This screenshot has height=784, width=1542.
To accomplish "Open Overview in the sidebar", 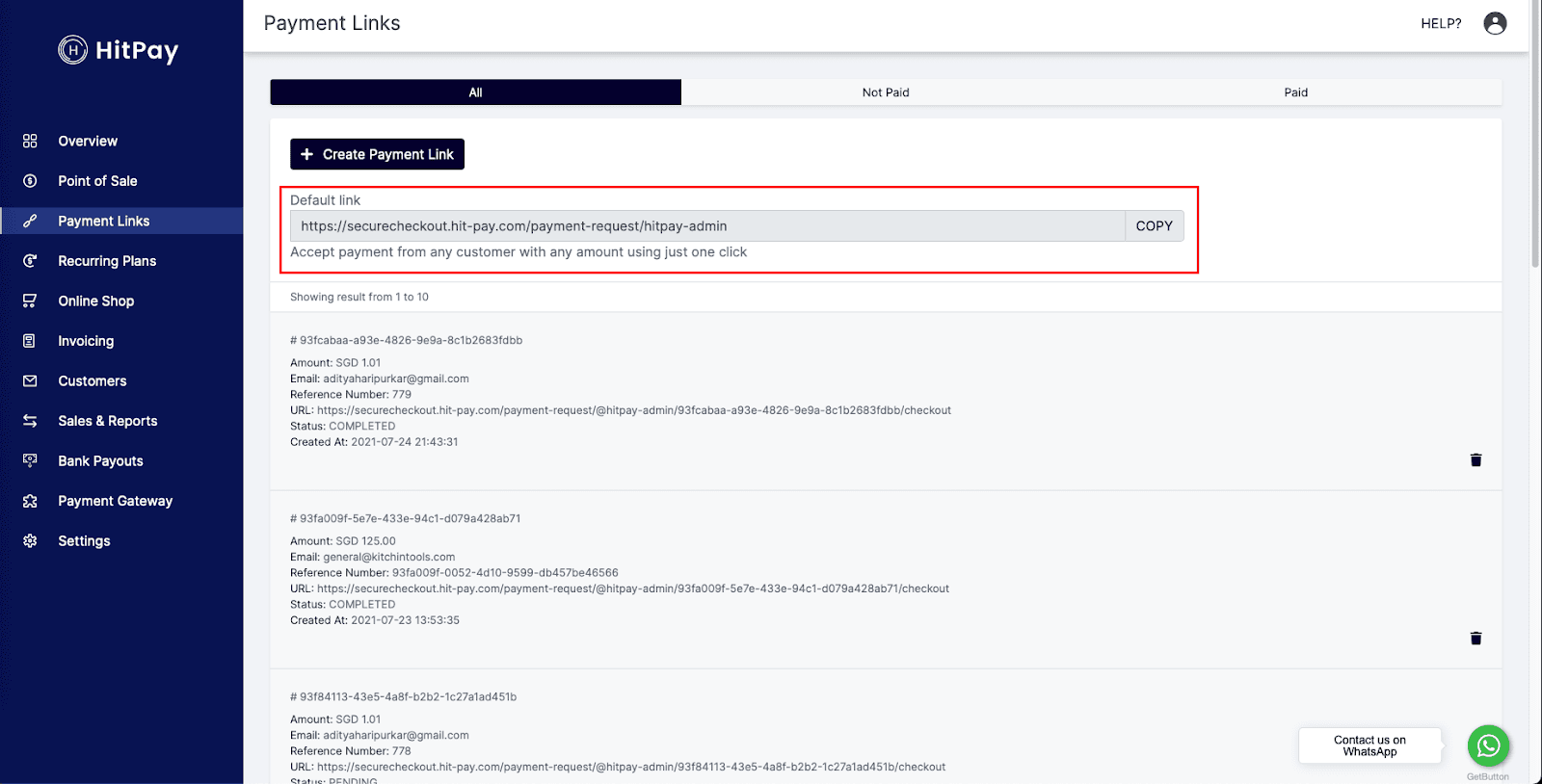I will click(x=88, y=141).
